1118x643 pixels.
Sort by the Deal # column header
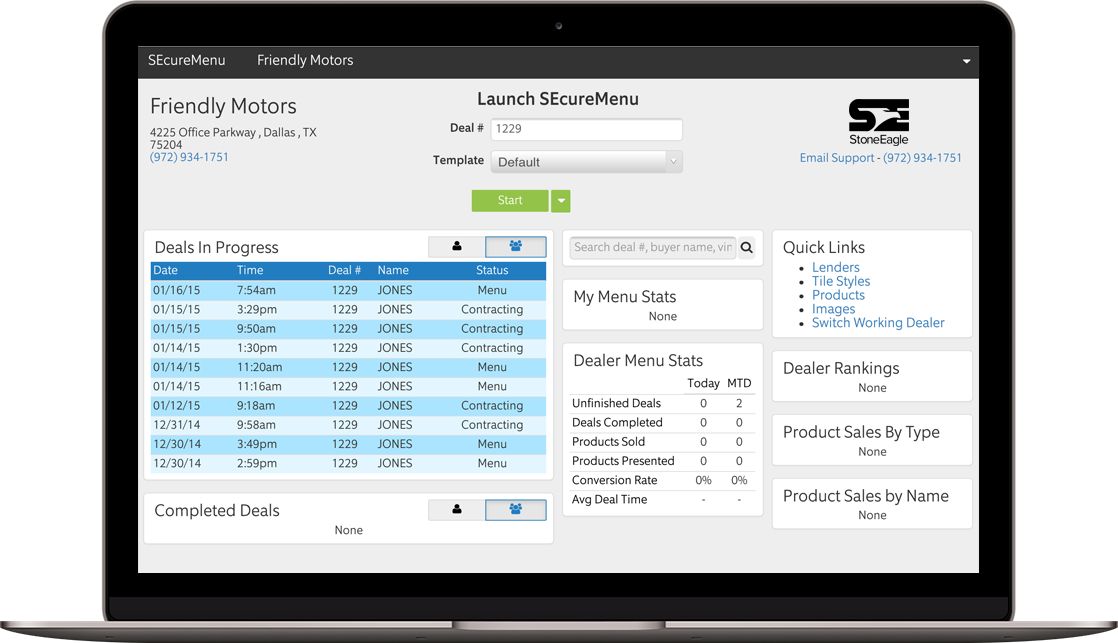(344, 270)
